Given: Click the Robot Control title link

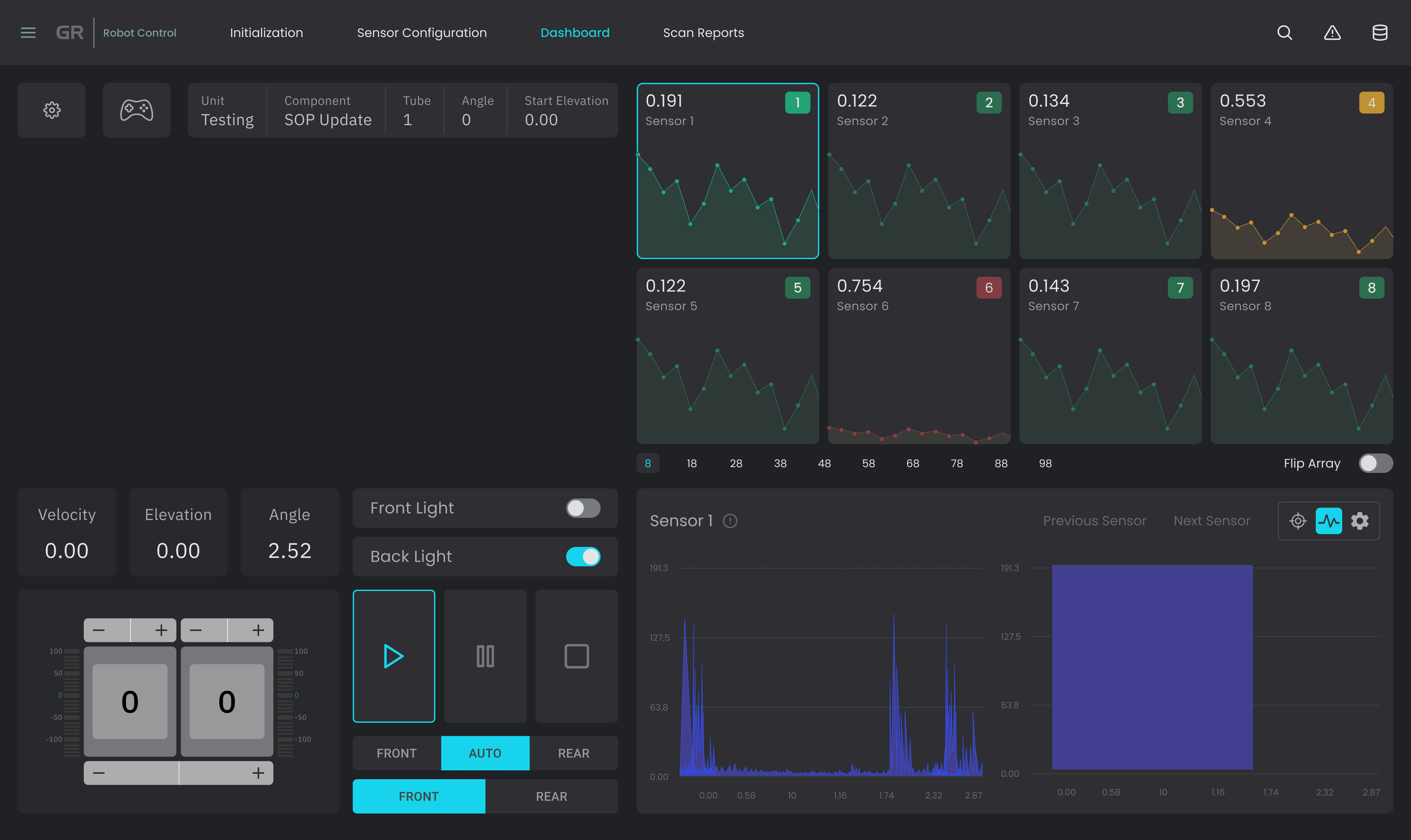Looking at the screenshot, I should tap(139, 33).
